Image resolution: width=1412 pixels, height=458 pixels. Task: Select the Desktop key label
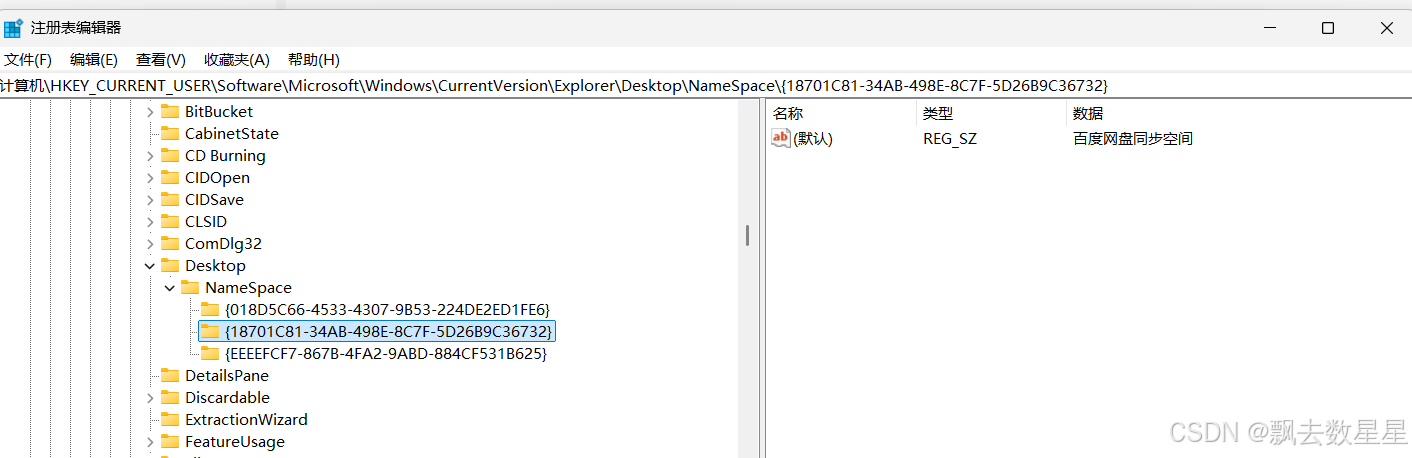[215, 266]
